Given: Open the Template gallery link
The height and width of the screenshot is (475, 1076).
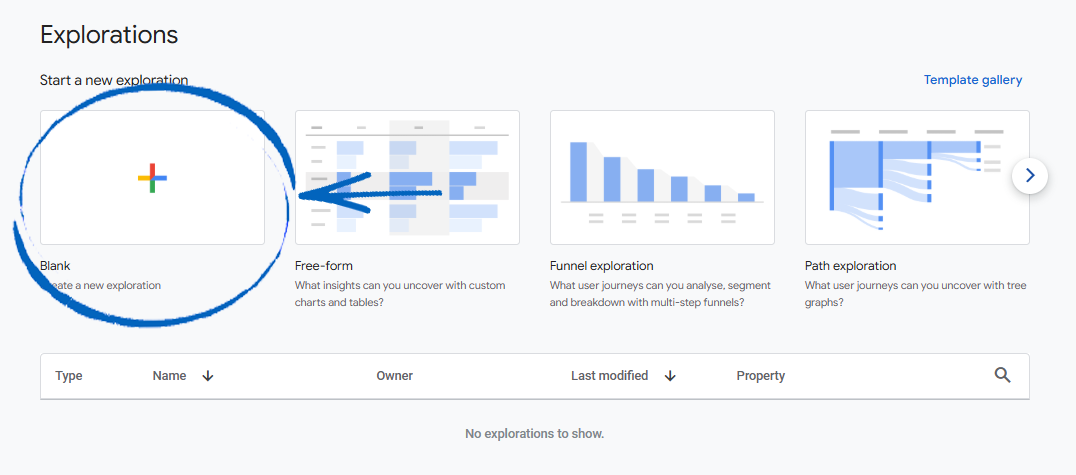Looking at the screenshot, I should [972, 80].
